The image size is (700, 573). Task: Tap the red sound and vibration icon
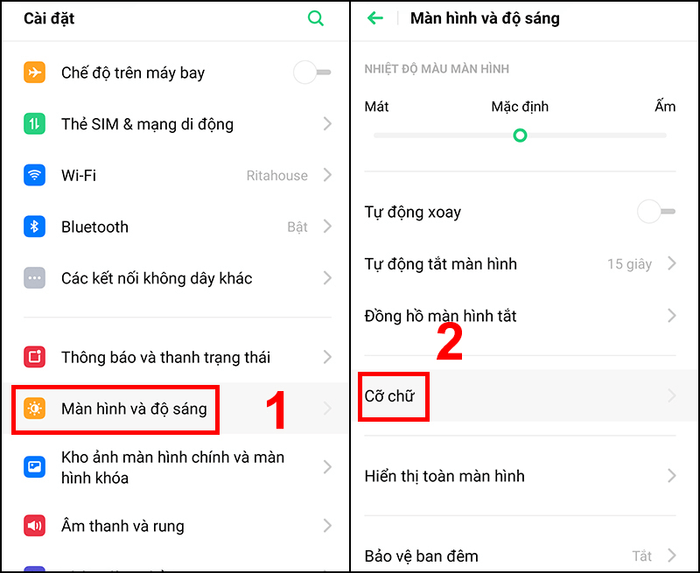(x=34, y=526)
